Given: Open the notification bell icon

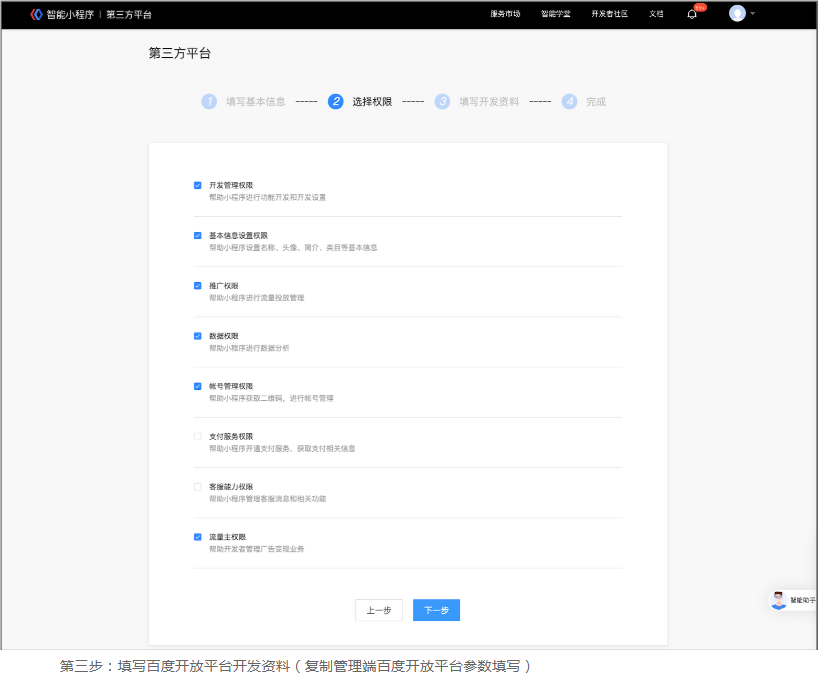Looking at the screenshot, I should 692,14.
